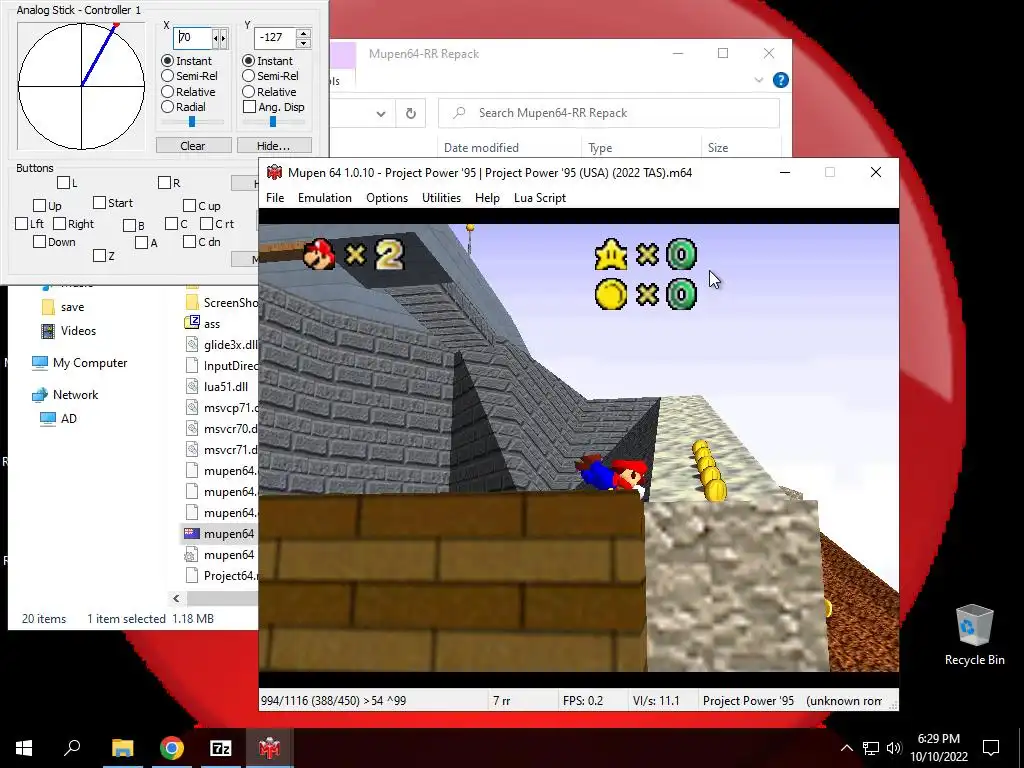Select the ScreenShots folder in the file list

click(221, 302)
